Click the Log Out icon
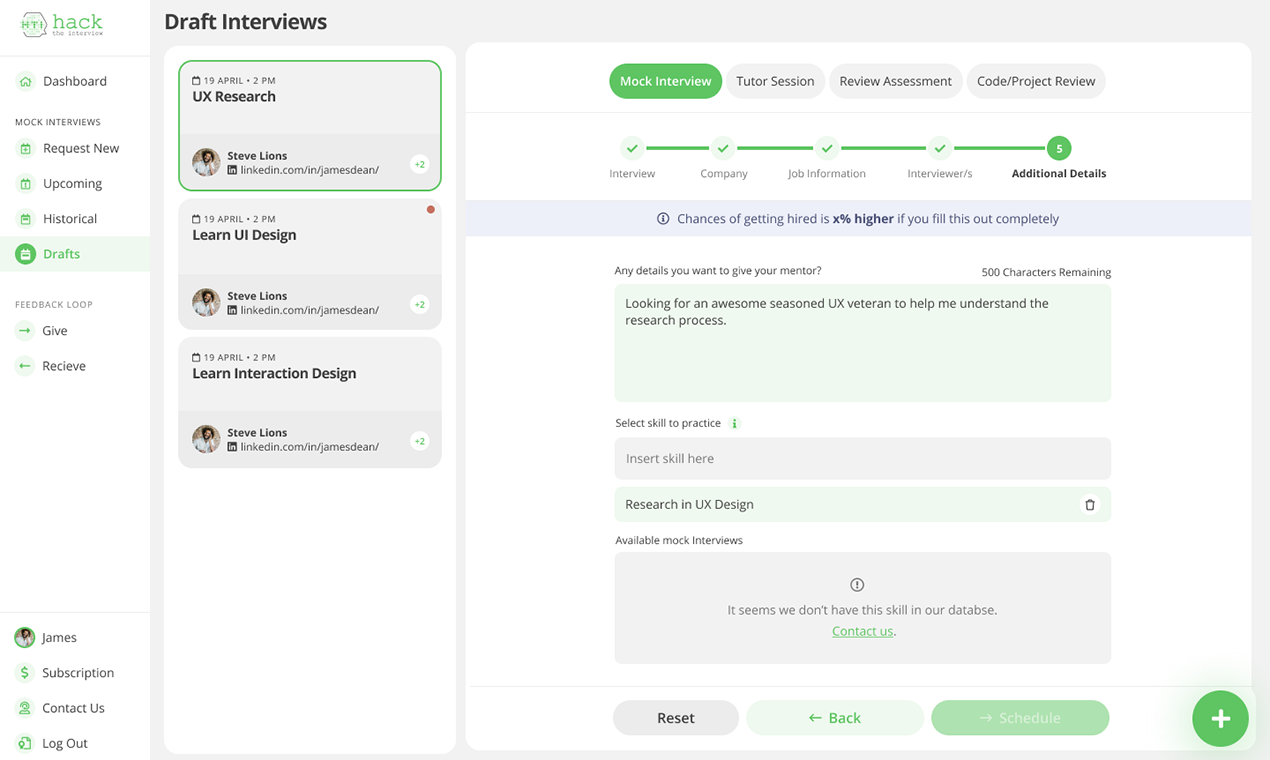The width and height of the screenshot is (1270, 760). click(25, 743)
